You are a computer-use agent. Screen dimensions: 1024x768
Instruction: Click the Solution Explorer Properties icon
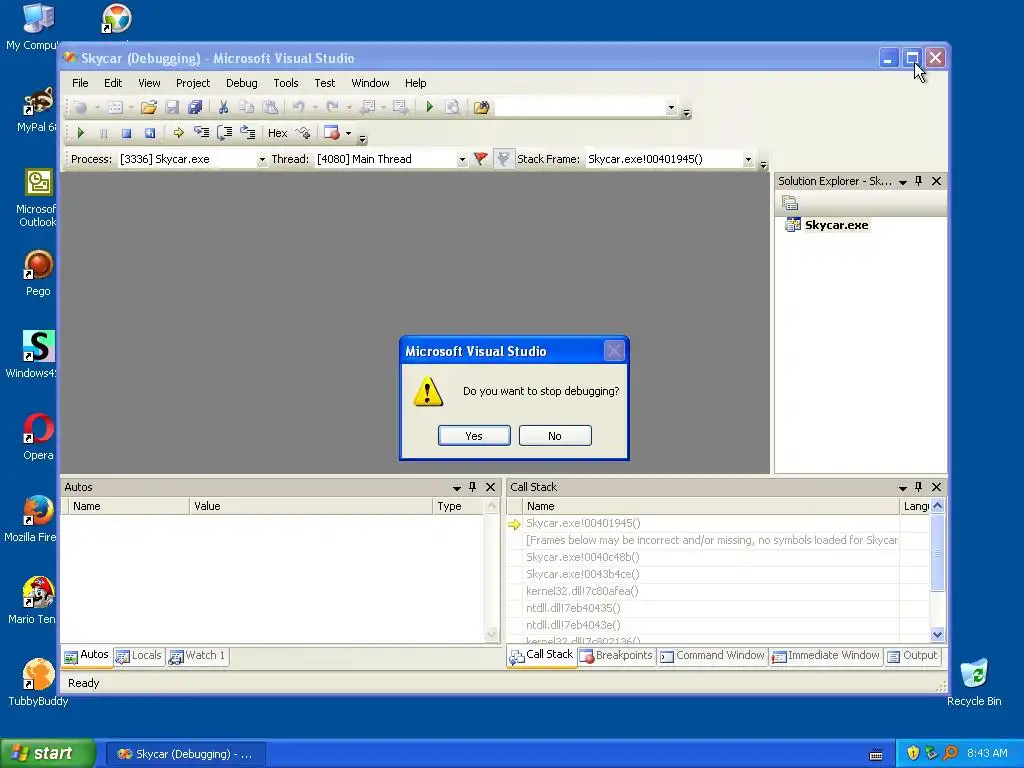(790, 203)
